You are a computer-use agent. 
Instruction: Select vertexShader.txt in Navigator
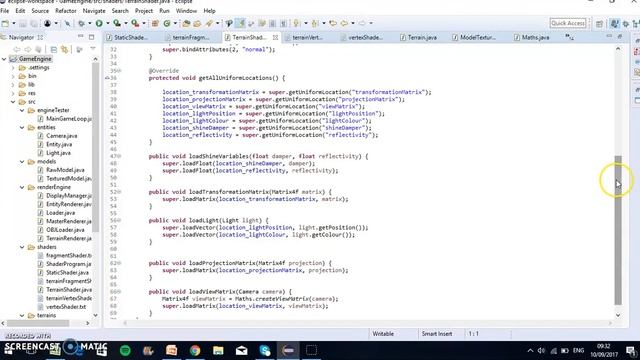click(65, 307)
